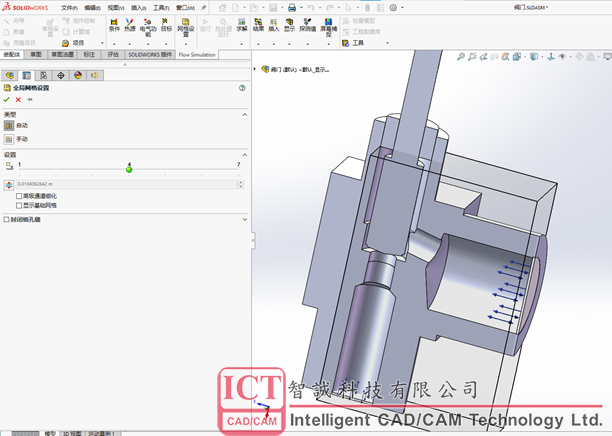This screenshot has width=612, height=436.
Task: Switch to the 装配体 ribbon tab
Action: click(12, 55)
